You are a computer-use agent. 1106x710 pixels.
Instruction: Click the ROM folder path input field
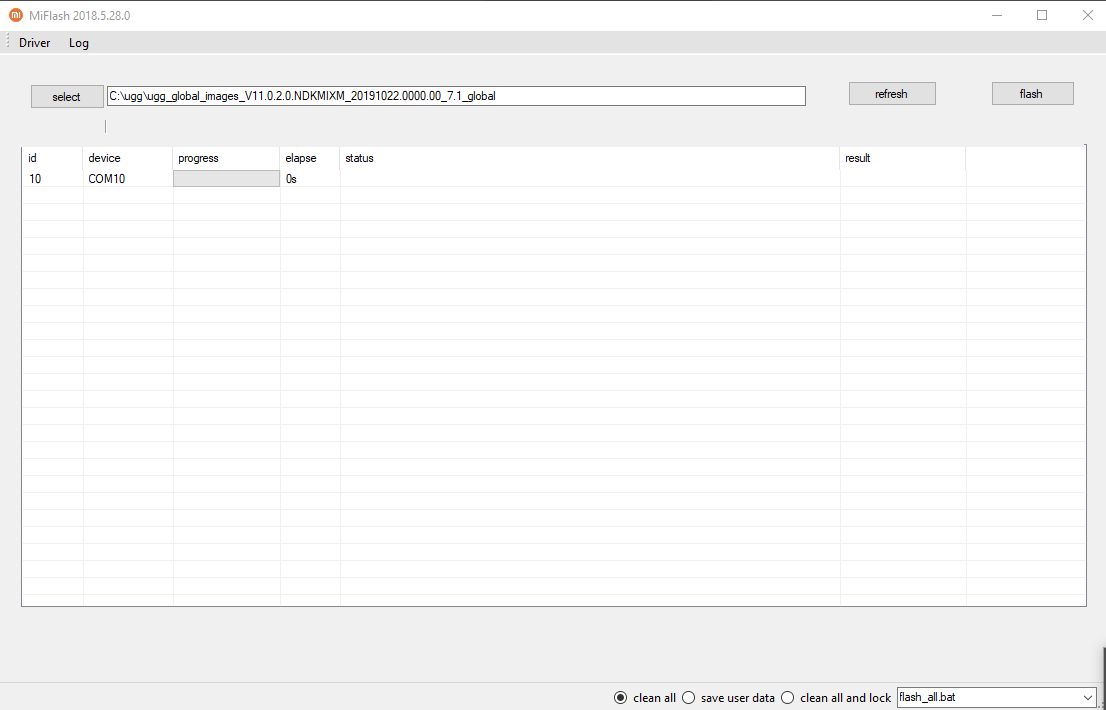tap(456, 96)
